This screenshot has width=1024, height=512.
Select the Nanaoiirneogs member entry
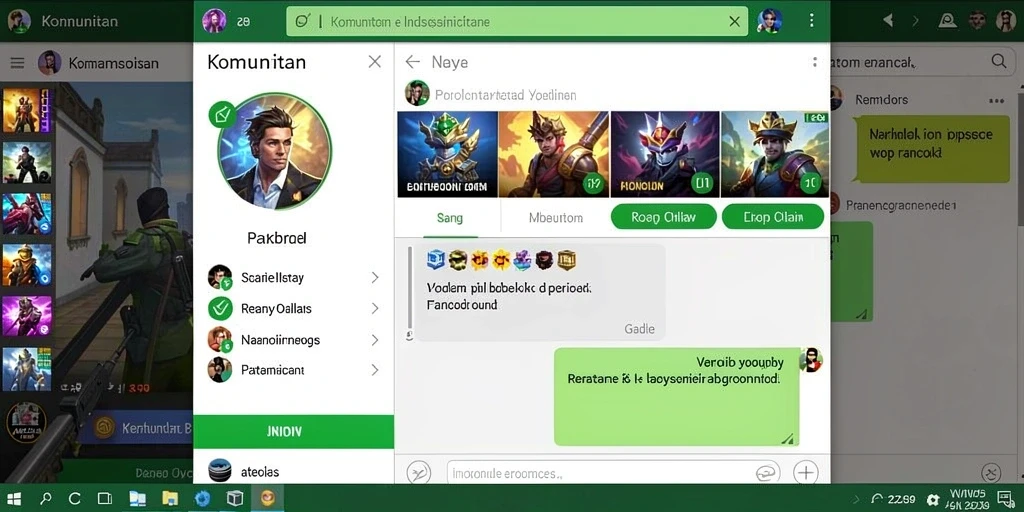pos(293,340)
